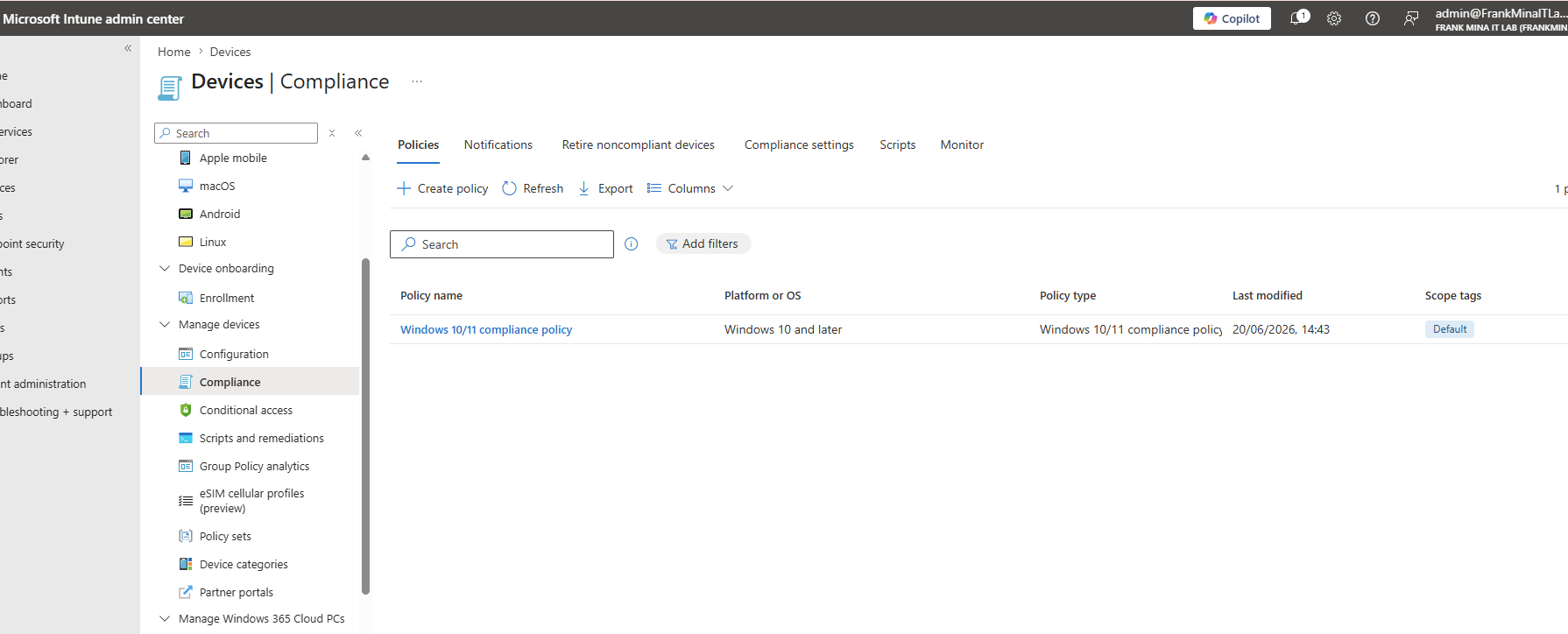Click the Conditional access shield icon
This screenshot has width=1568, height=634.
(186, 410)
